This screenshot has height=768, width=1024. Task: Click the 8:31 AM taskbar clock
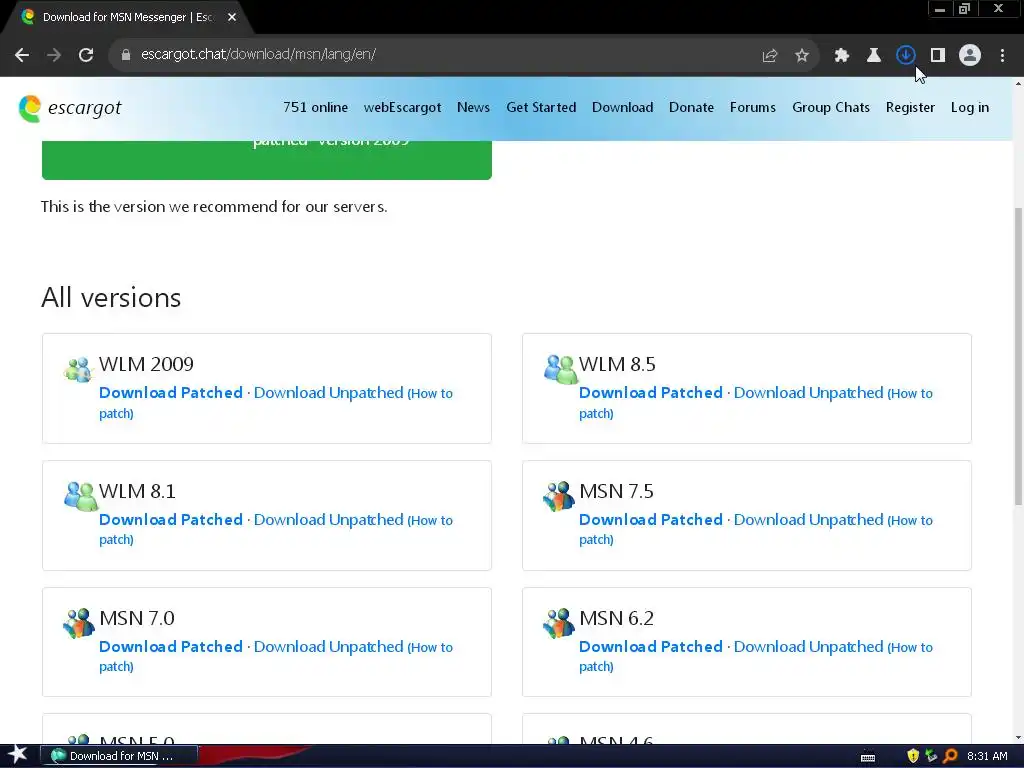point(987,756)
